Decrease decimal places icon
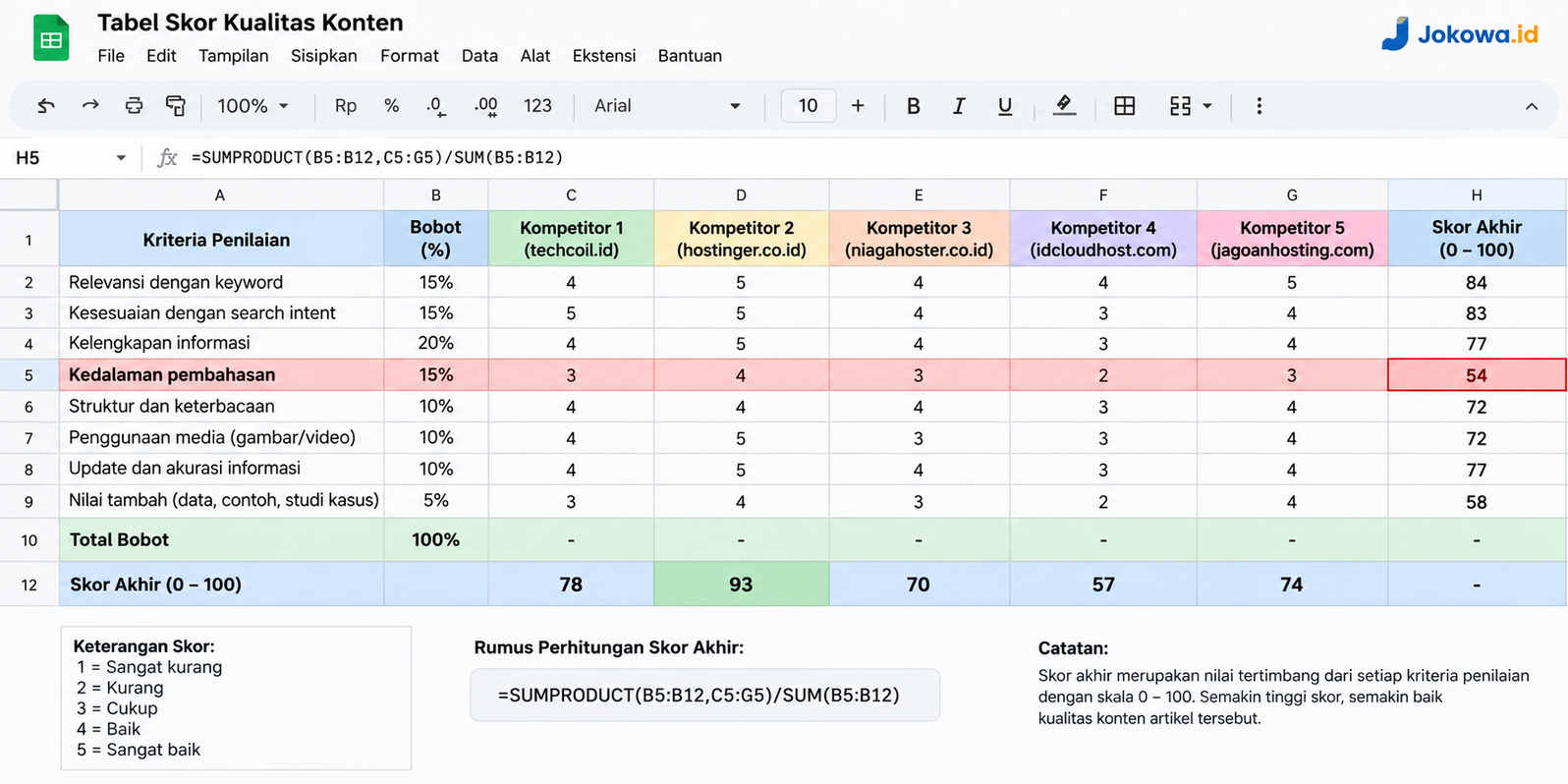The width and height of the screenshot is (1568, 784). (x=436, y=106)
